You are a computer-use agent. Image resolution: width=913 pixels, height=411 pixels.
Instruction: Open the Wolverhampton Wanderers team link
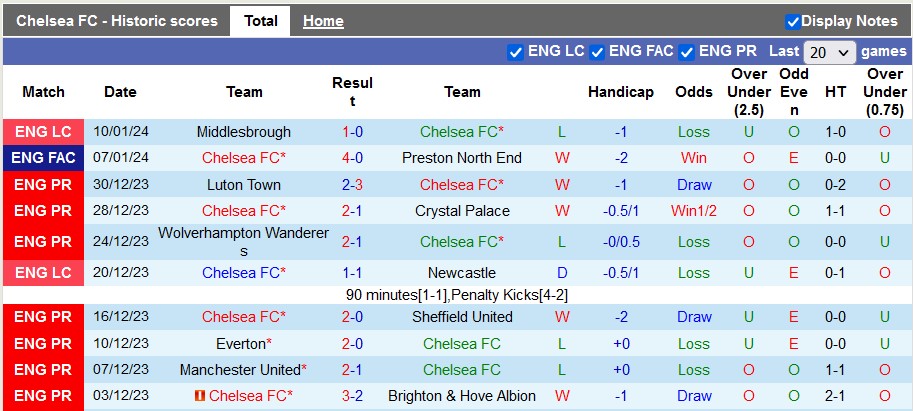click(244, 241)
